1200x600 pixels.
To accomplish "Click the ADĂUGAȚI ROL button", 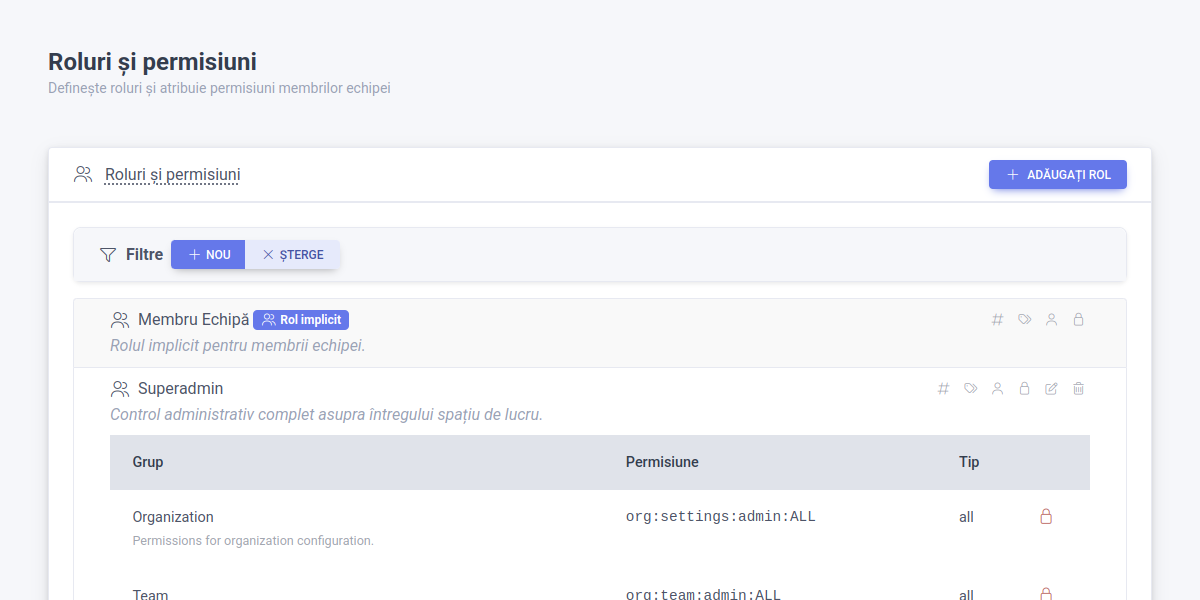I will click(x=1057, y=174).
